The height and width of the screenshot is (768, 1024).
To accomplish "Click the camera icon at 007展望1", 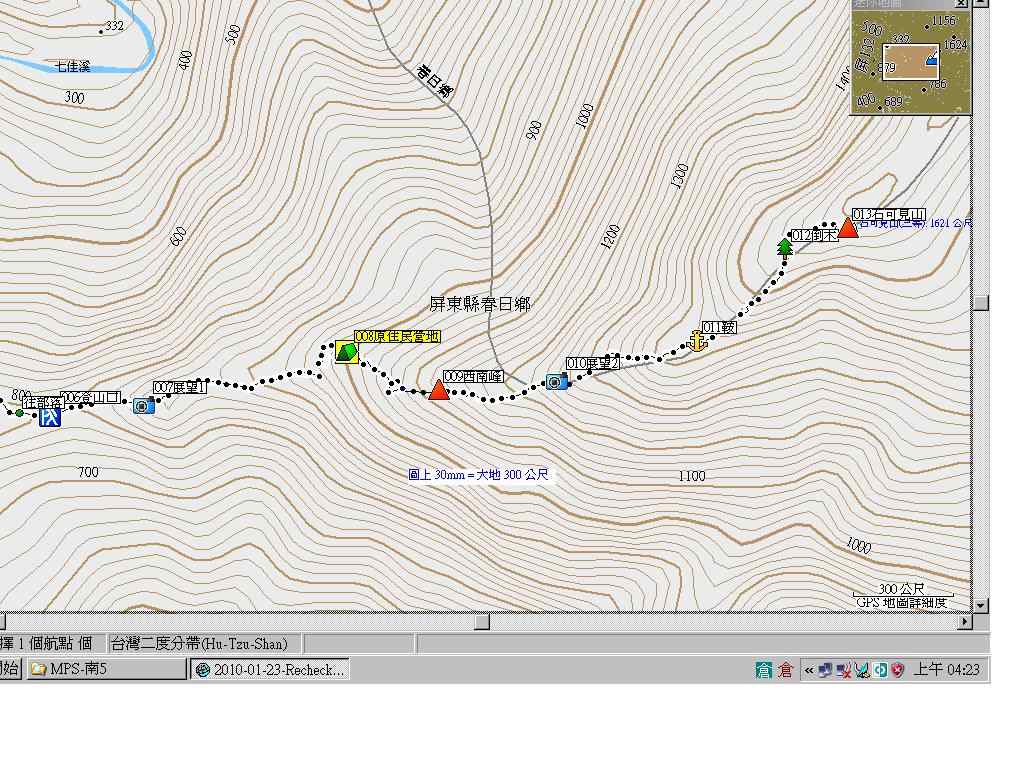I will 143,405.
